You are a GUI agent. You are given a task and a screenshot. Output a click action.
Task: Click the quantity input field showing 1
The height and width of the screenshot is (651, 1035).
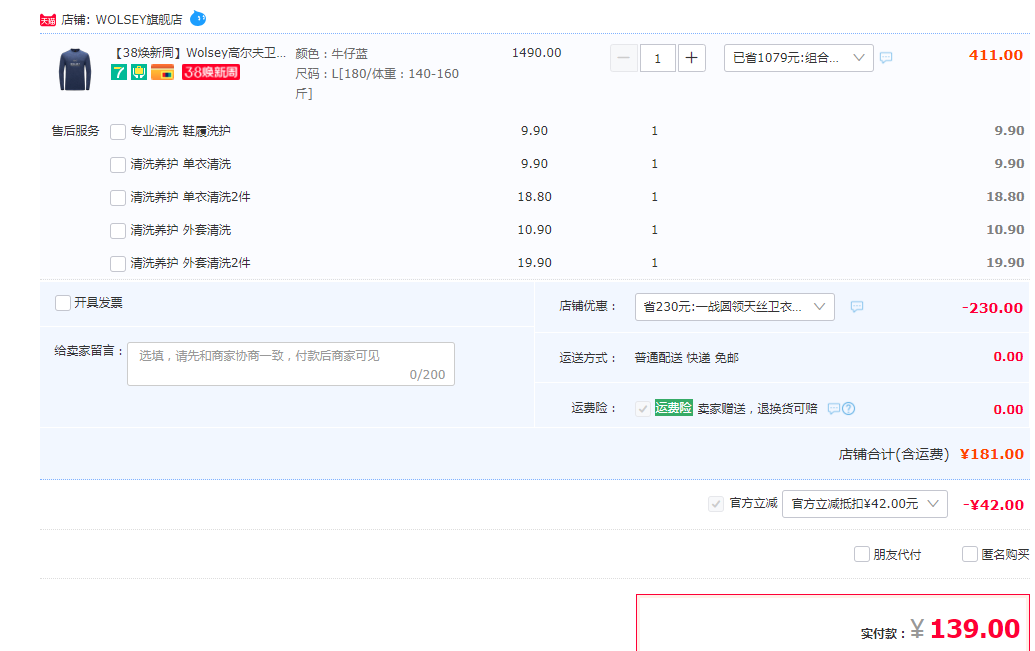[657, 58]
